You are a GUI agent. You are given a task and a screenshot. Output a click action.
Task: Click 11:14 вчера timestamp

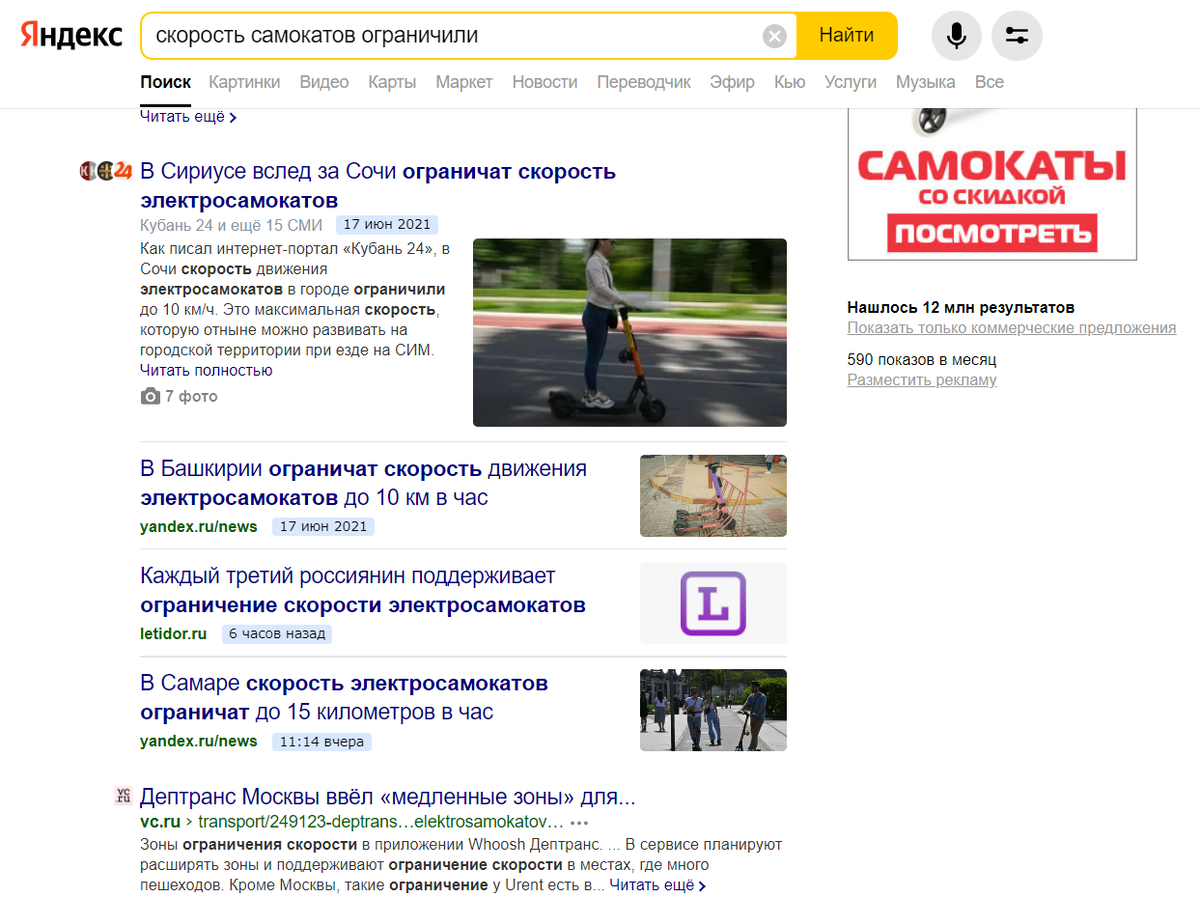pyautogui.click(x=322, y=742)
